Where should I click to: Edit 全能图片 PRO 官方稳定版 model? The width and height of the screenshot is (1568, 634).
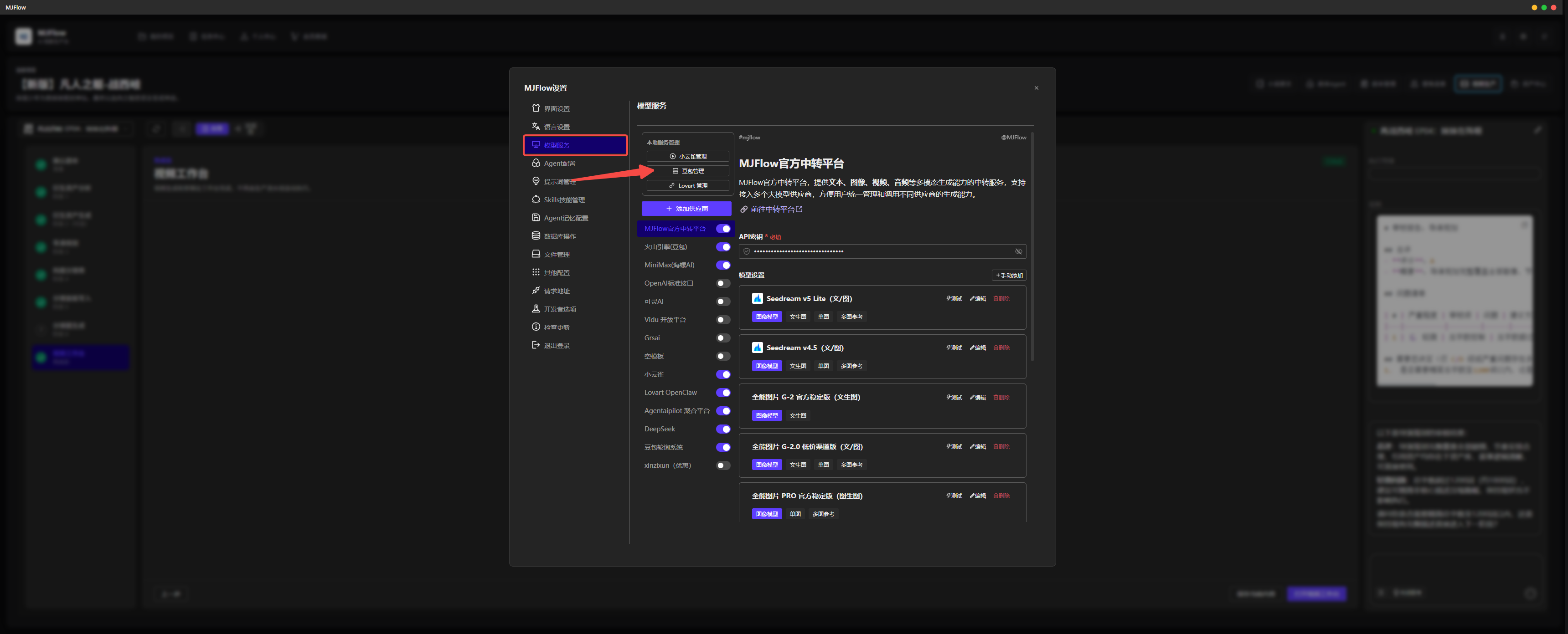978,496
